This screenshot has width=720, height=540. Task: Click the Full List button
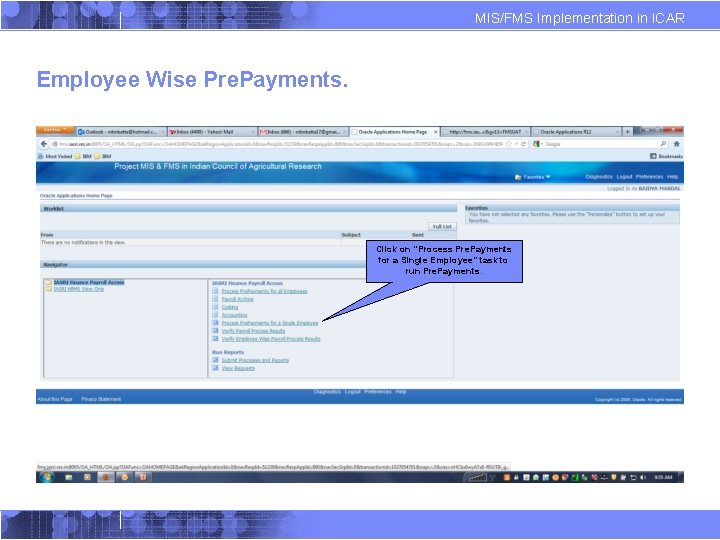click(442, 226)
